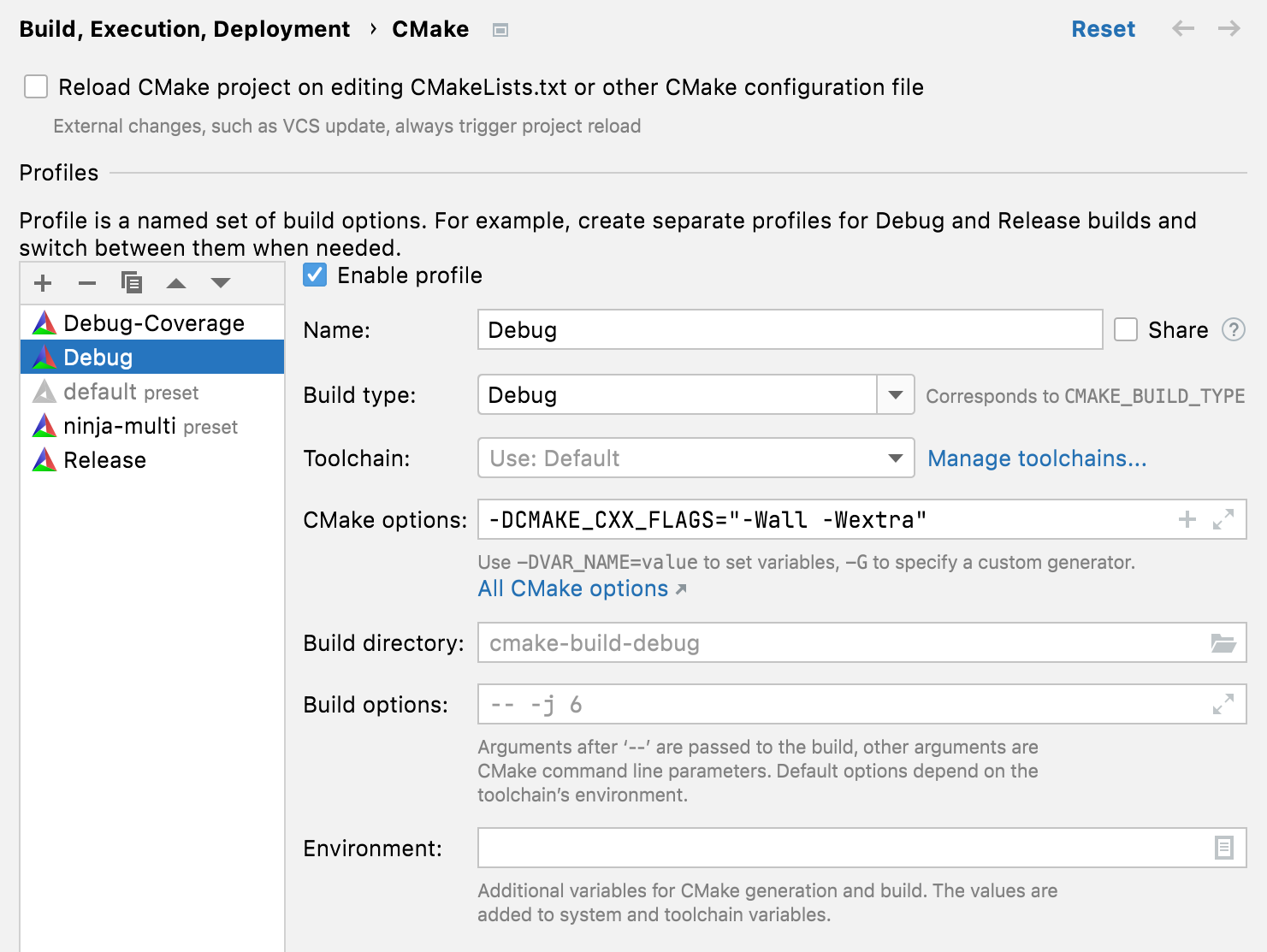Move profile down in list
Viewport: 1267px width, 952px height.
[221, 283]
